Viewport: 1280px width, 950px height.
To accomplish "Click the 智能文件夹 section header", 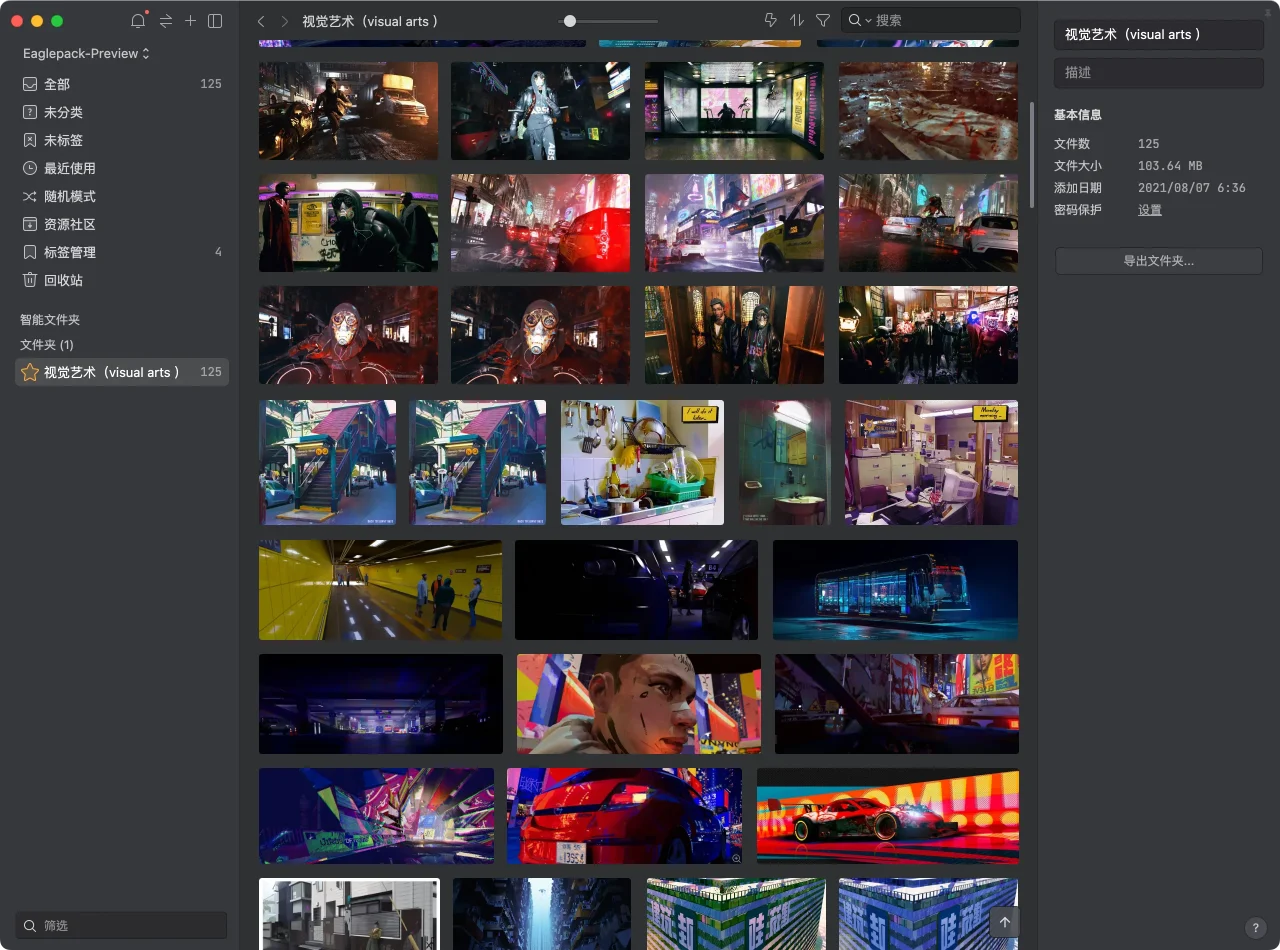I will coord(50,320).
